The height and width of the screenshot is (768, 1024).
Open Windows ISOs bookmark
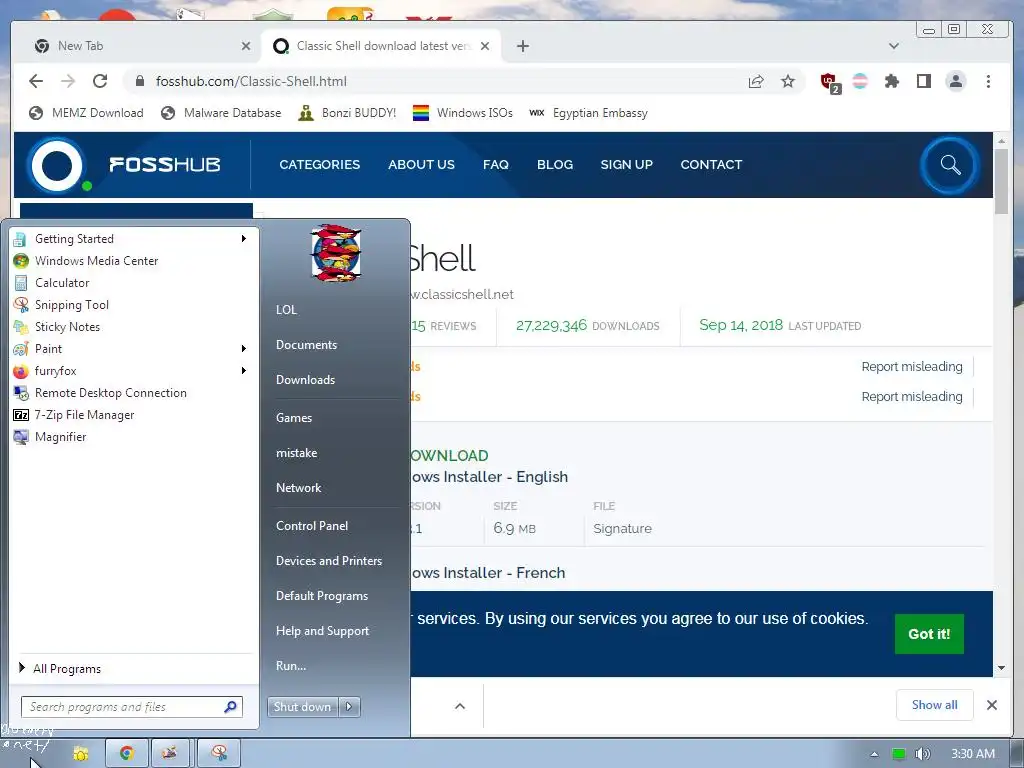(x=462, y=113)
